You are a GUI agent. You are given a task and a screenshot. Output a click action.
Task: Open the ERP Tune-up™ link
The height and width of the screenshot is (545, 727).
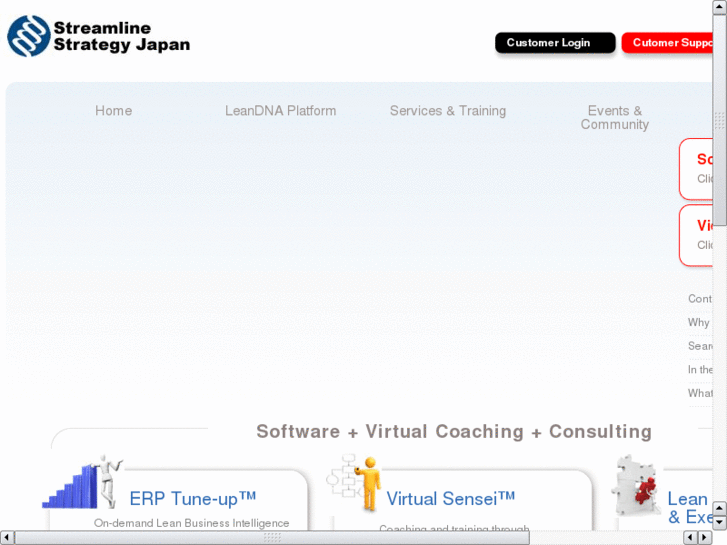(x=192, y=499)
